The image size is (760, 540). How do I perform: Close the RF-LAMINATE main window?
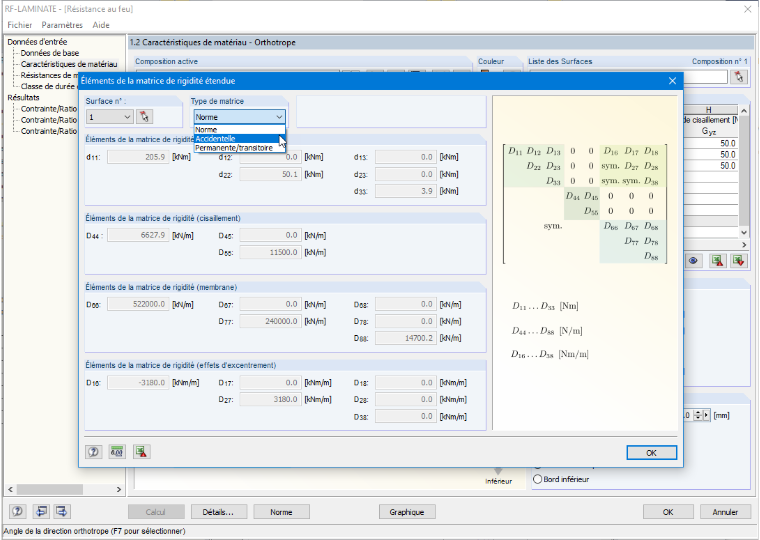(x=747, y=9)
